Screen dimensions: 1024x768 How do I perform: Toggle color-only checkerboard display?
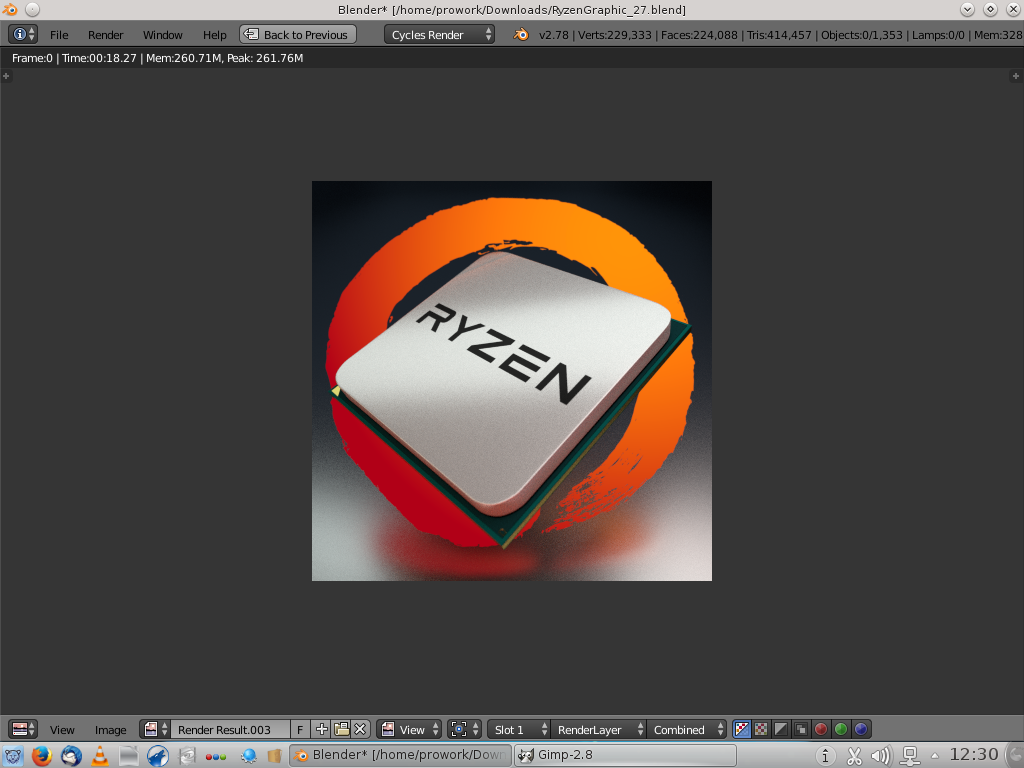761,729
